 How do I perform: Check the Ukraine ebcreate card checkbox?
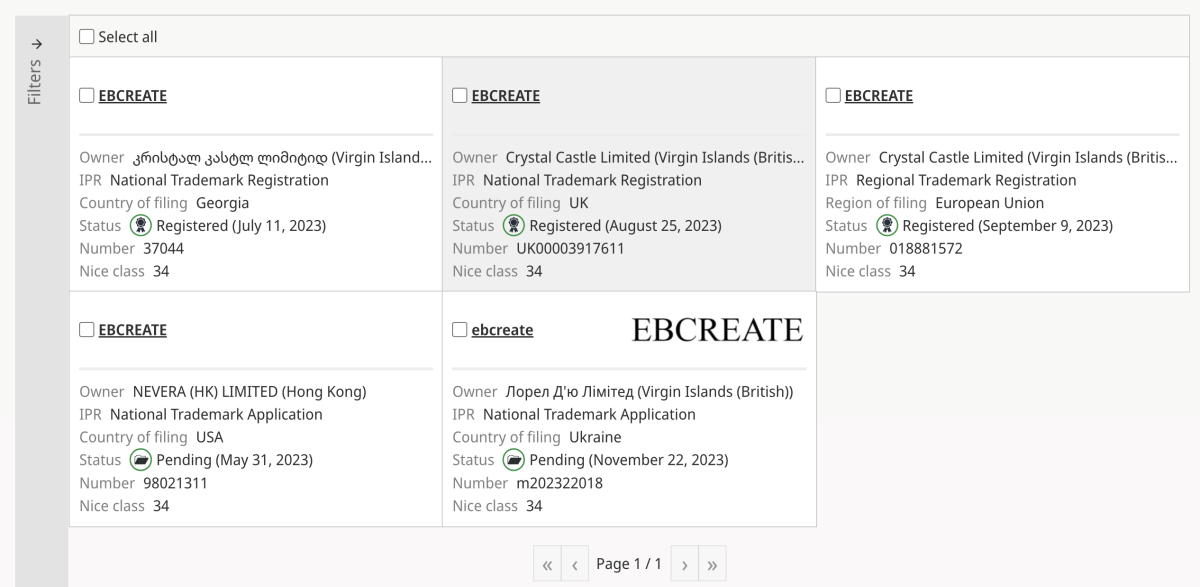coord(460,330)
